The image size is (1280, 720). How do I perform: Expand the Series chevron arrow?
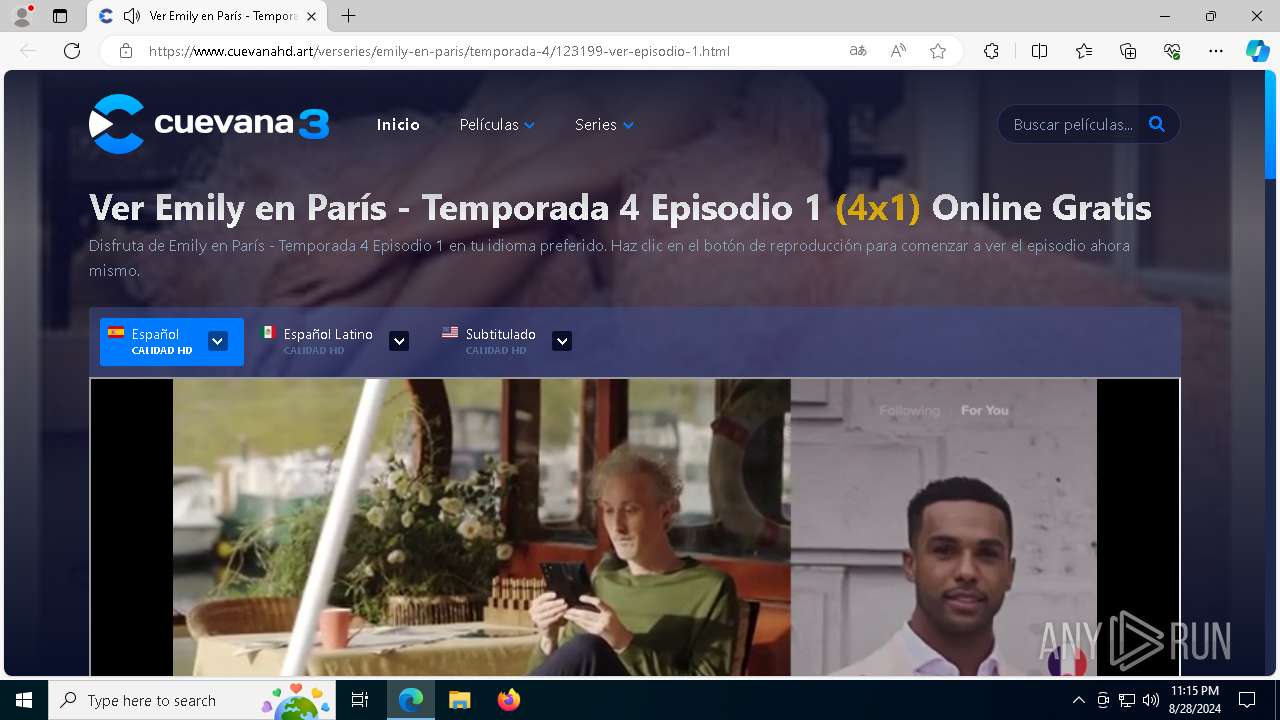(x=628, y=125)
